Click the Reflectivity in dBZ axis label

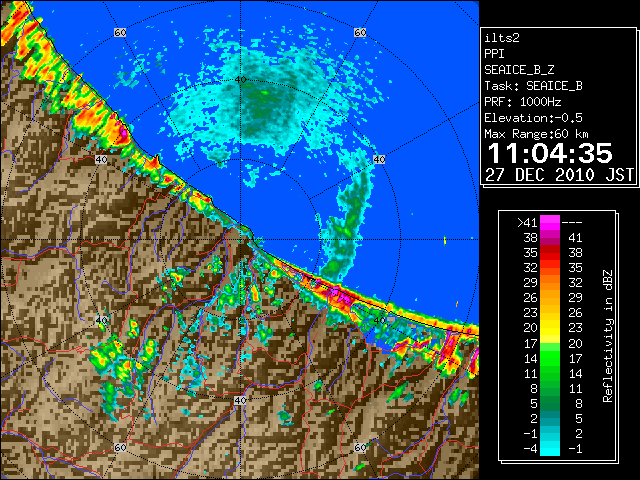tap(608, 336)
